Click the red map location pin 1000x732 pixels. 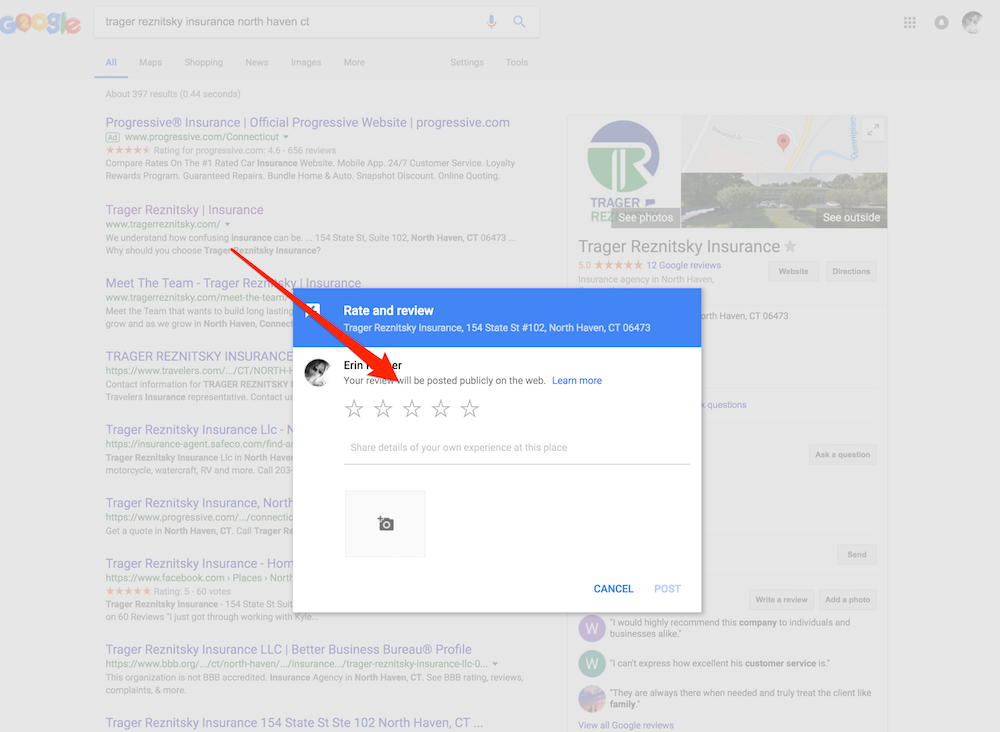783,142
